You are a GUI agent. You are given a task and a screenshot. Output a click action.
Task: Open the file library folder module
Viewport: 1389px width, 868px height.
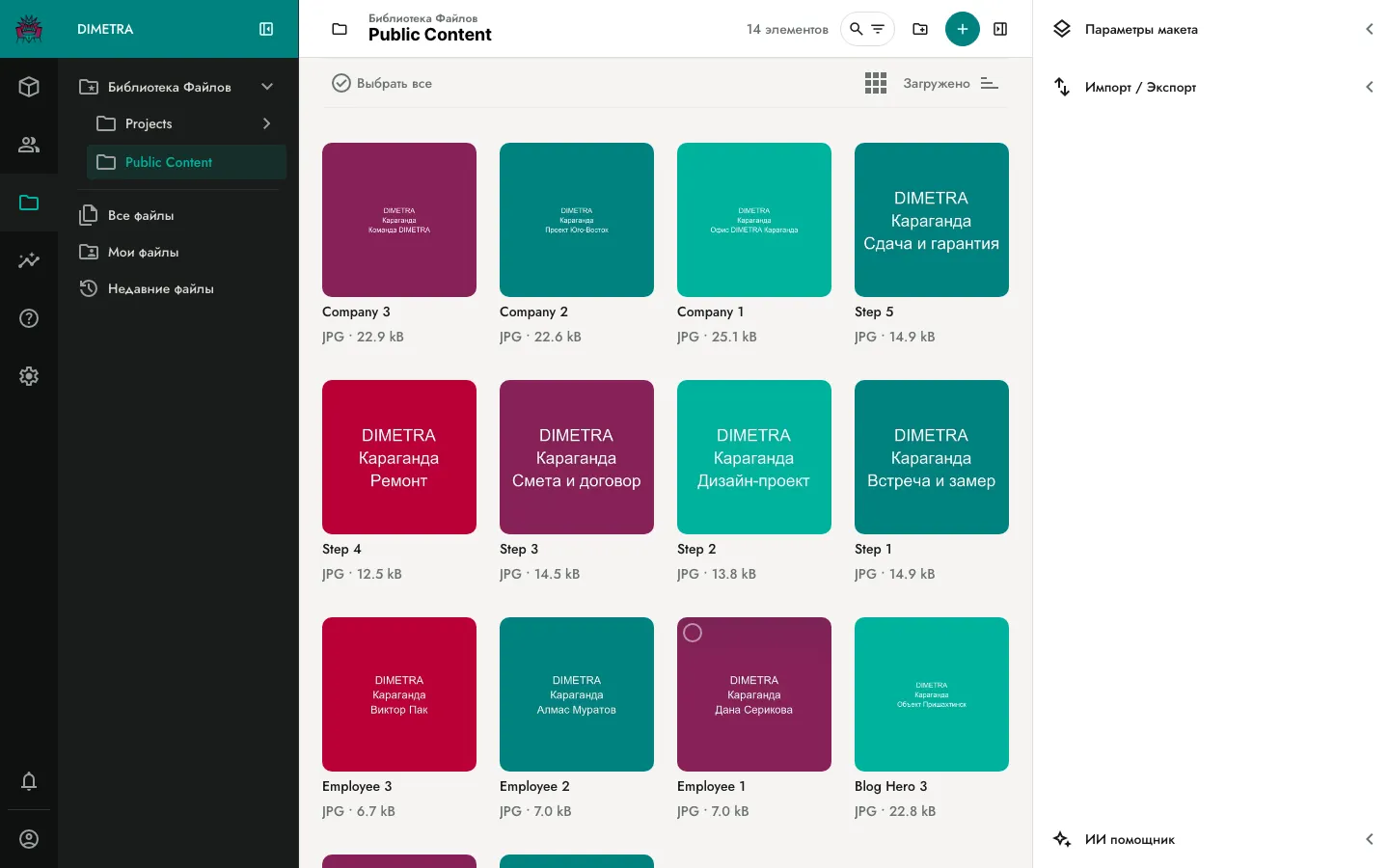point(29,203)
